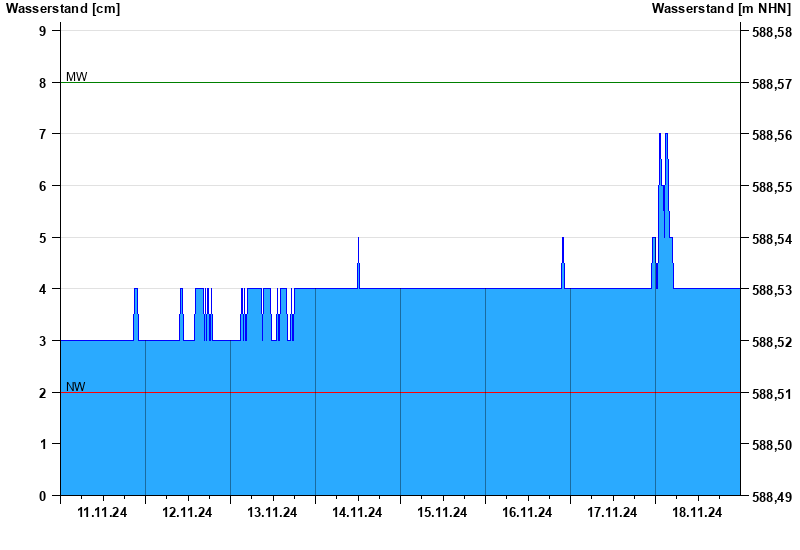Select the 16.11.24 date label
The image size is (800, 550).
click(527, 512)
